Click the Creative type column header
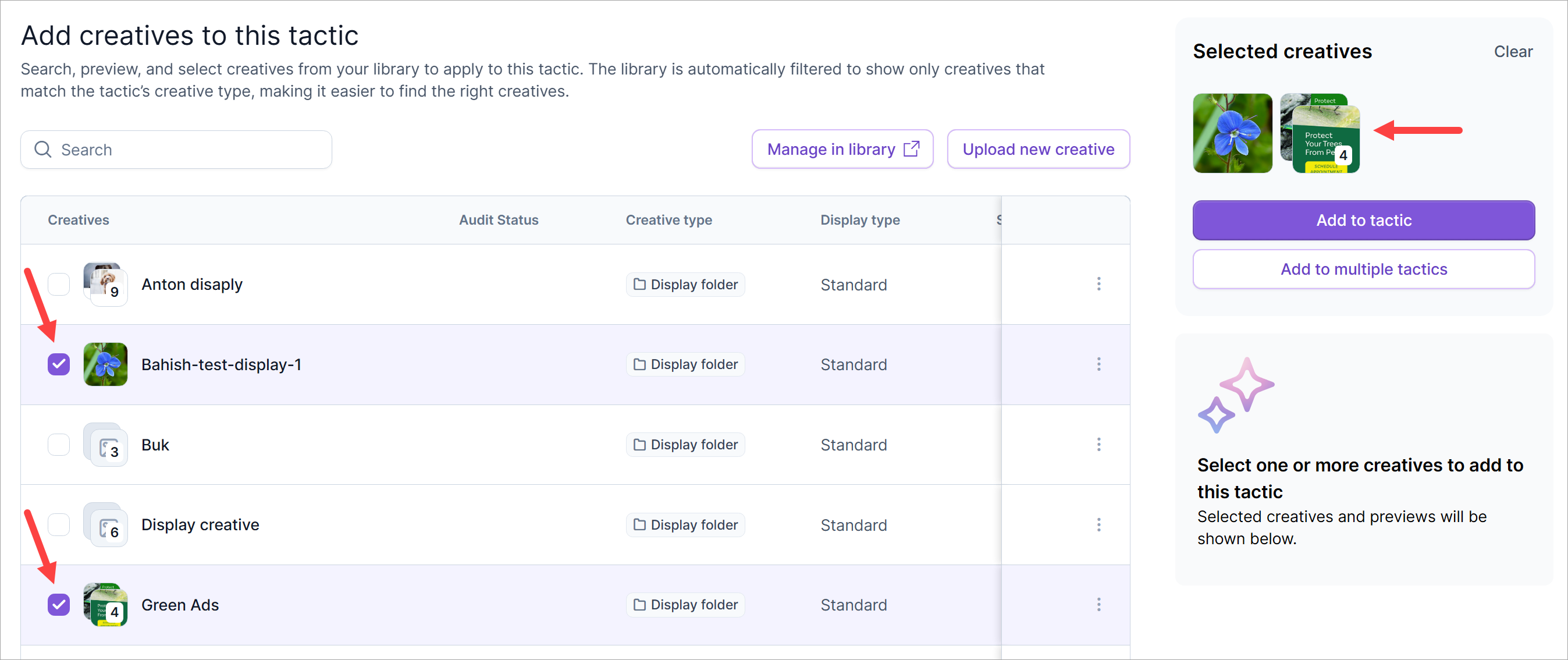The width and height of the screenshot is (1568, 660). tap(669, 220)
